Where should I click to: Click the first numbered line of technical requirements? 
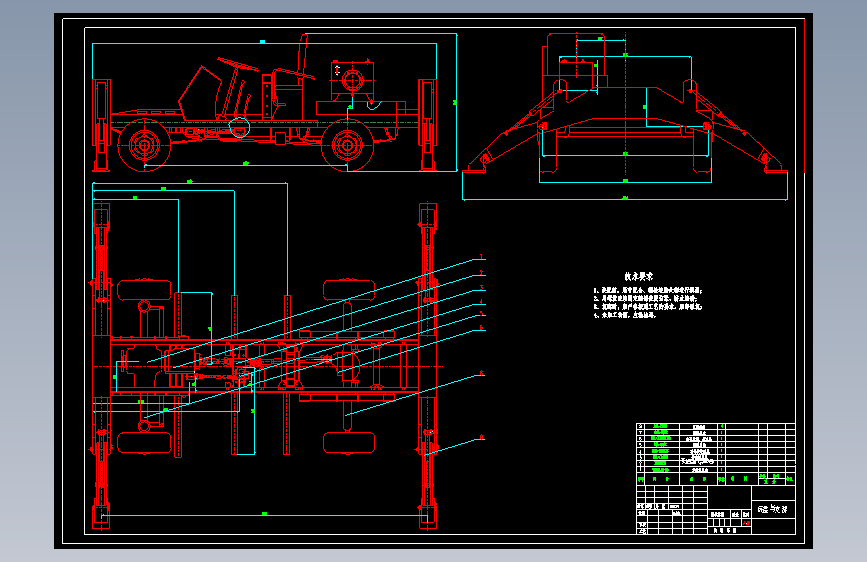point(648,290)
